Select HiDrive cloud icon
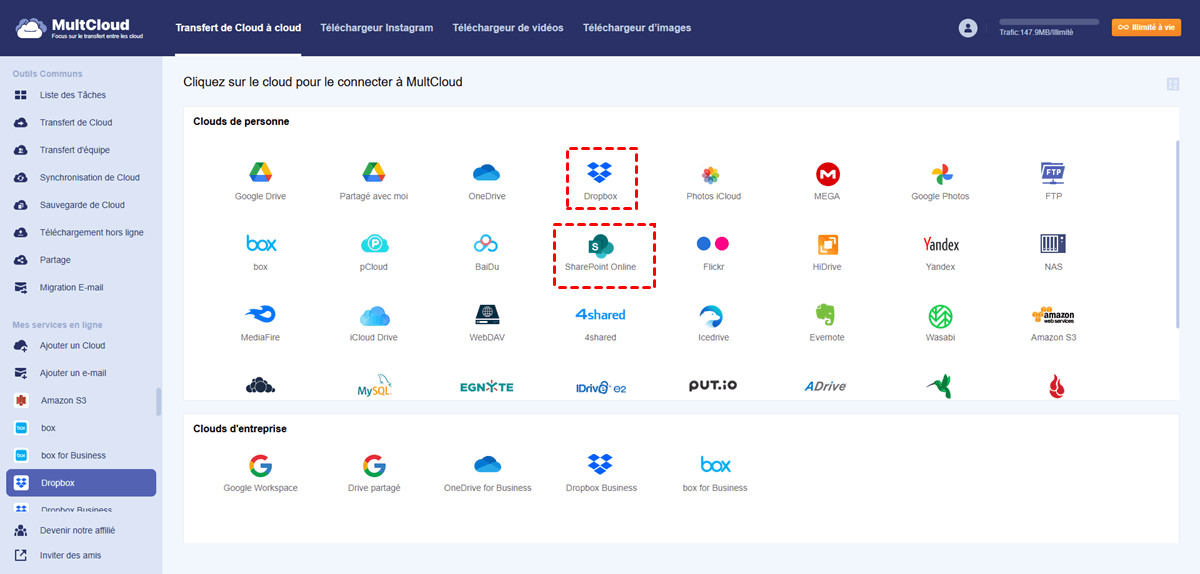This screenshot has width=1200, height=574. click(x=827, y=244)
